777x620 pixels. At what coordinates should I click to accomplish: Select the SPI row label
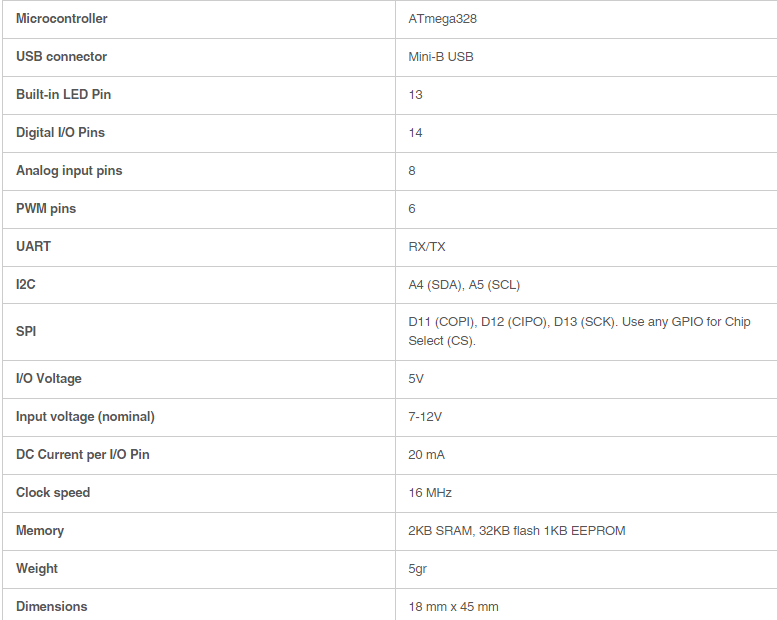(26, 331)
